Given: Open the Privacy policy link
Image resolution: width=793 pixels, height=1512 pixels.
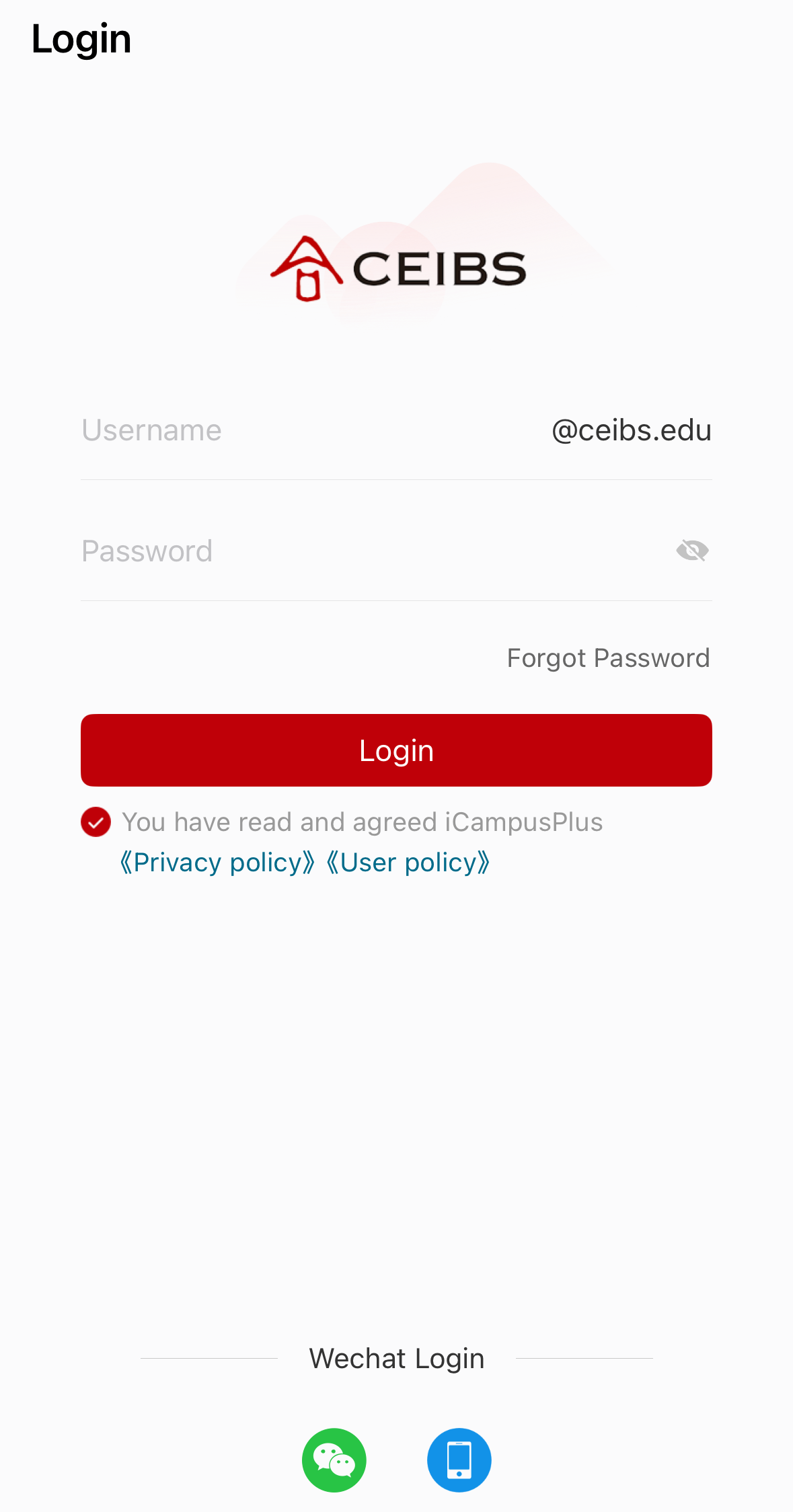Looking at the screenshot, I should [x=217, y=863].
